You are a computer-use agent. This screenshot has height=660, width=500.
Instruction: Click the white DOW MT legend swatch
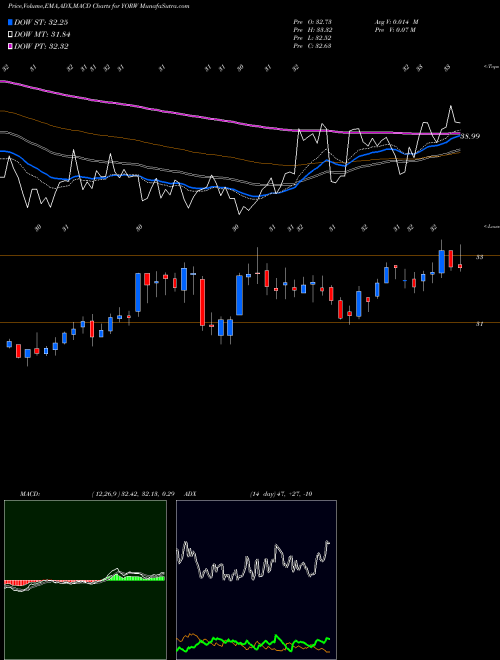[x=11, y=35]
